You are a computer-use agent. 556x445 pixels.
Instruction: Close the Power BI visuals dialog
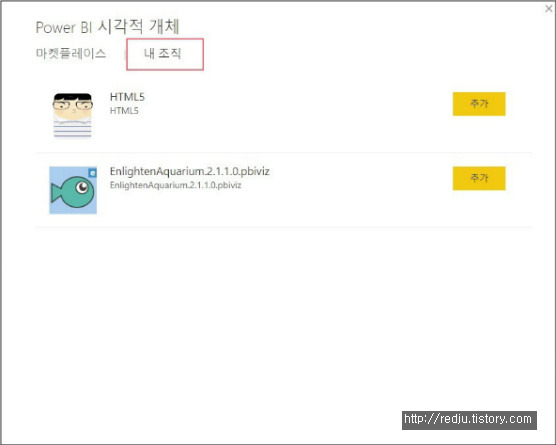point(549,9)
